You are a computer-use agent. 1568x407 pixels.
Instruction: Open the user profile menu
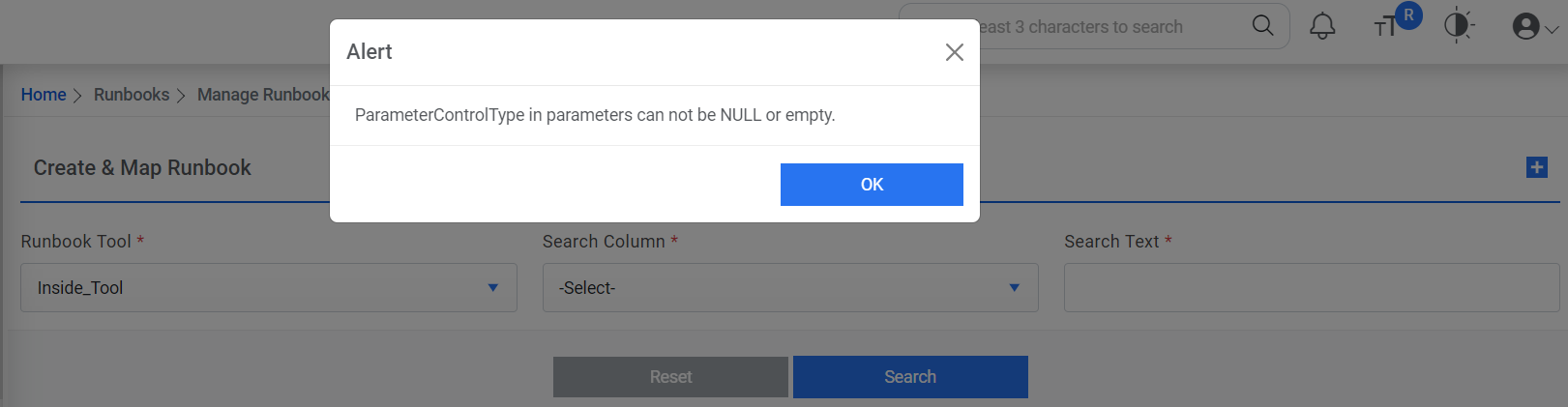pos(1534,27)
